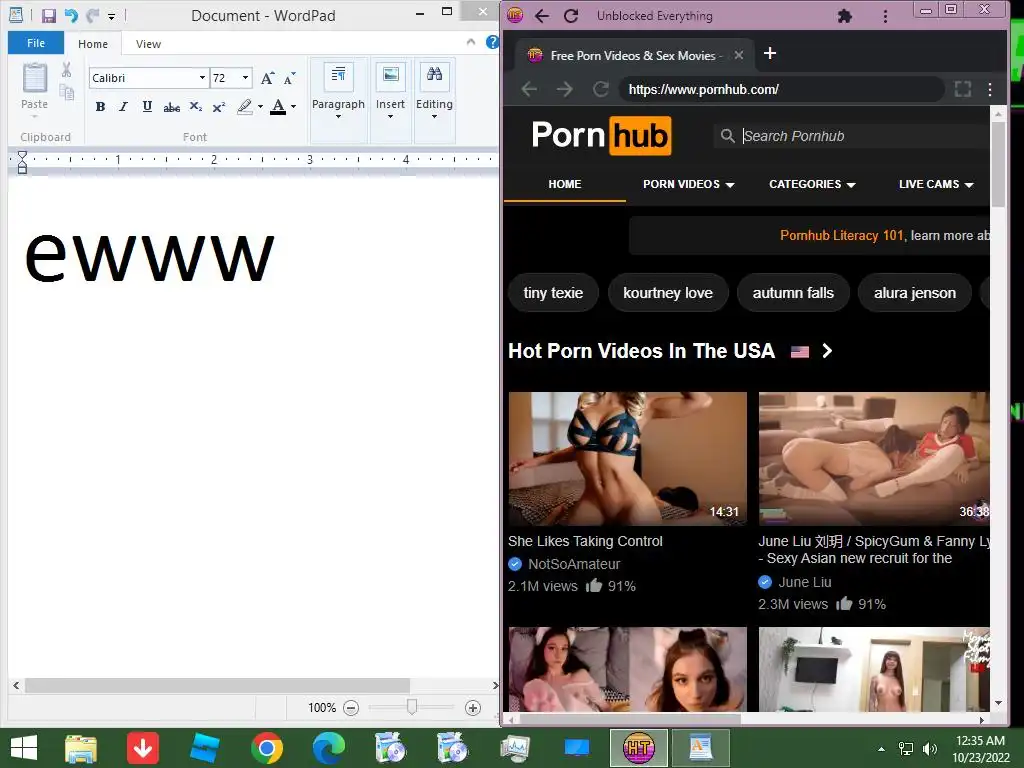Click the volume speaker tray icon

(930, 748)
